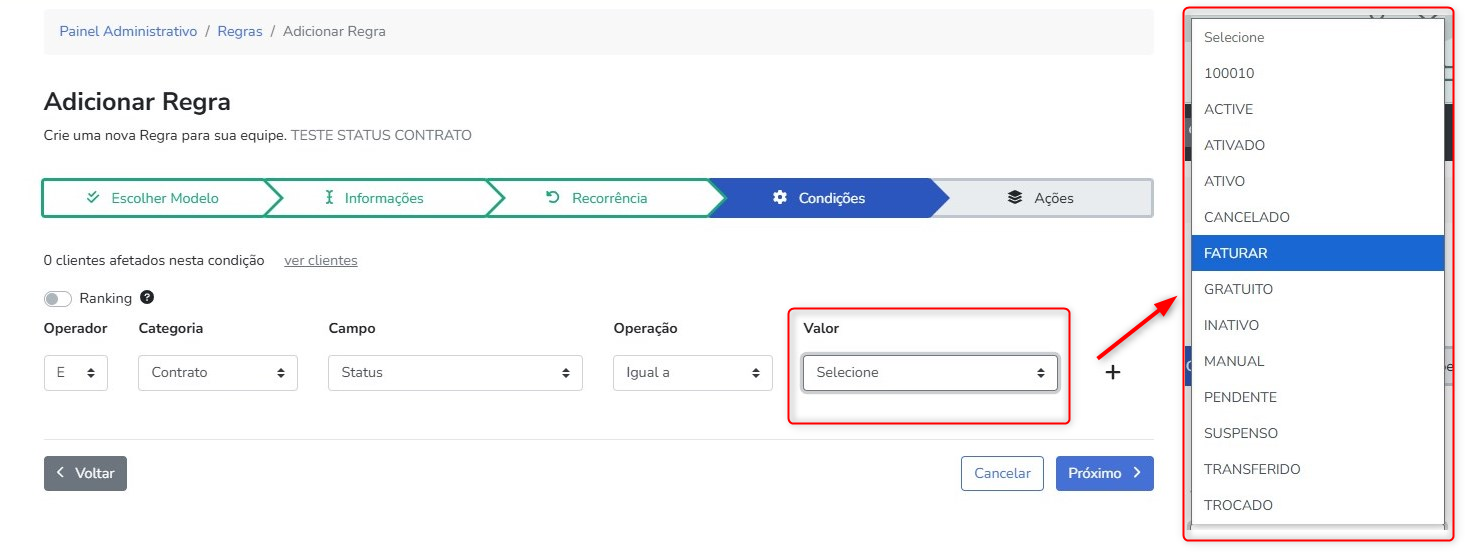Click the checkmark icon in Escolher Modelo

93,198
